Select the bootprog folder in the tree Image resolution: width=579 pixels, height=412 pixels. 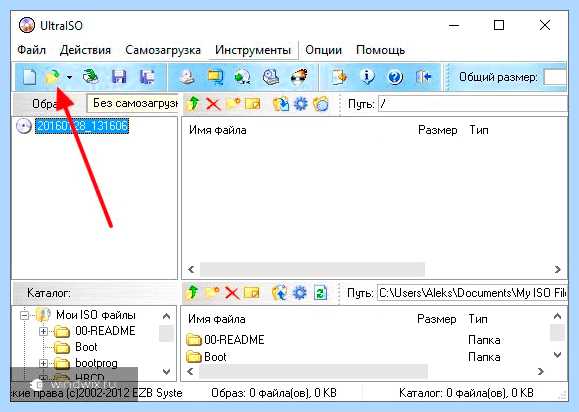(96, 363)
